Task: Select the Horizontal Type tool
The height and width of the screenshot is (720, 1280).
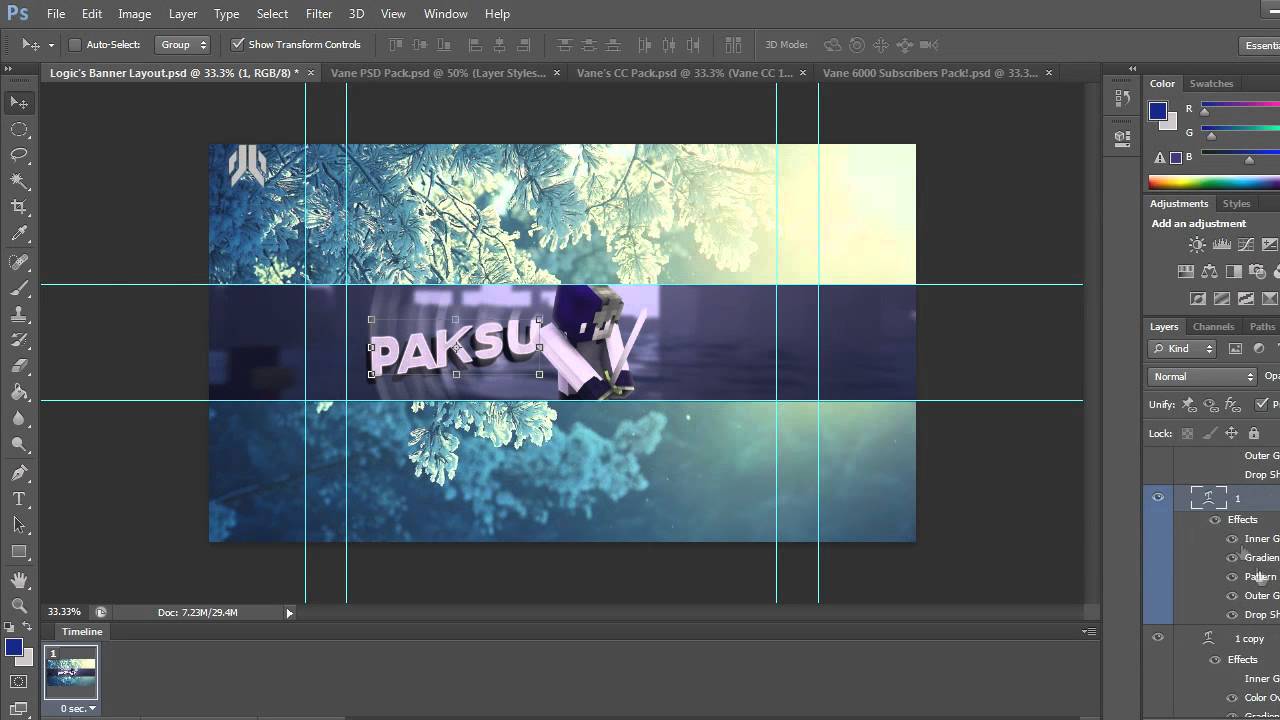Action: pyautogui.click(x=19, y=499)
